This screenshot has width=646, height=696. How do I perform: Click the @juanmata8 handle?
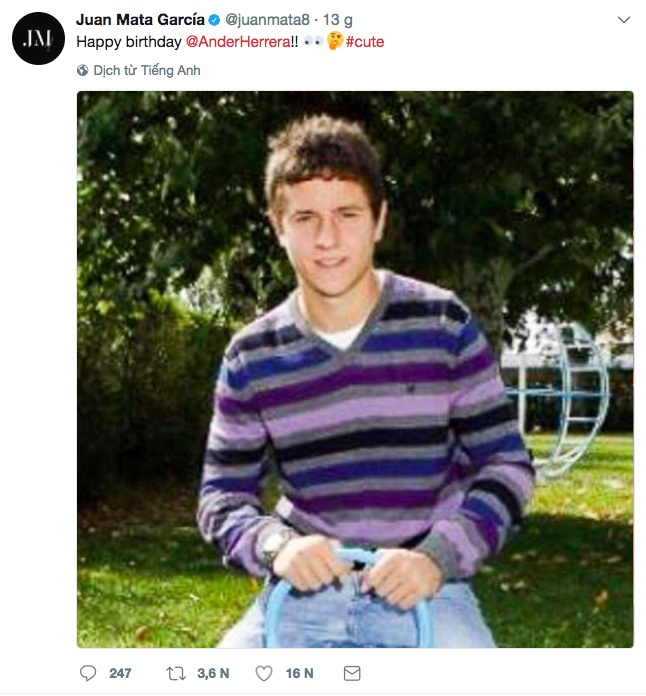click(267, 20)
